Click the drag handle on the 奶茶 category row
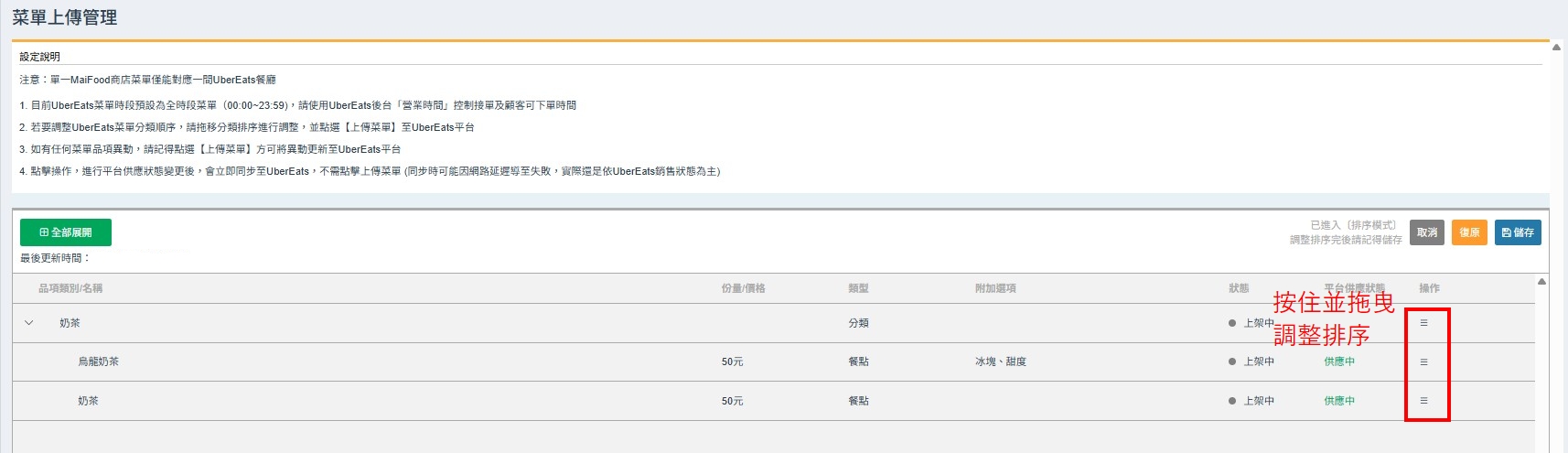Image resolution: width=1568 pixels, height=453 pixels. point(1423,323)
